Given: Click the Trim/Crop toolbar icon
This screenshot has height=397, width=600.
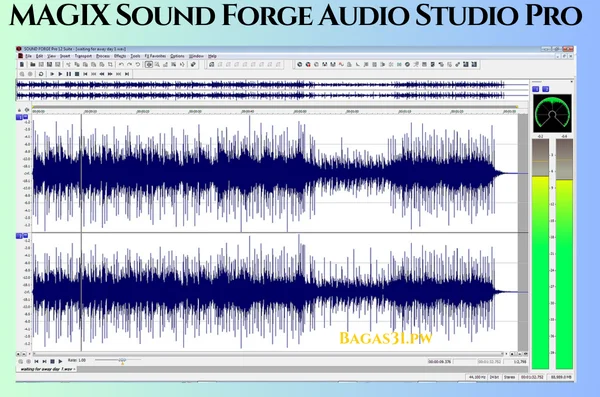Looking at the screenshot, I should point(110,65).
